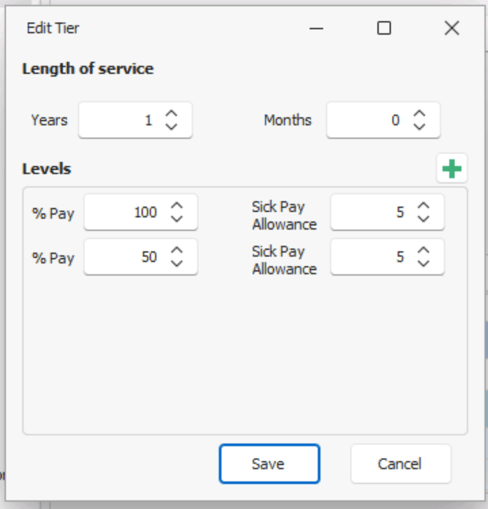Focus the % Pay field showing 100

(127, 212)
